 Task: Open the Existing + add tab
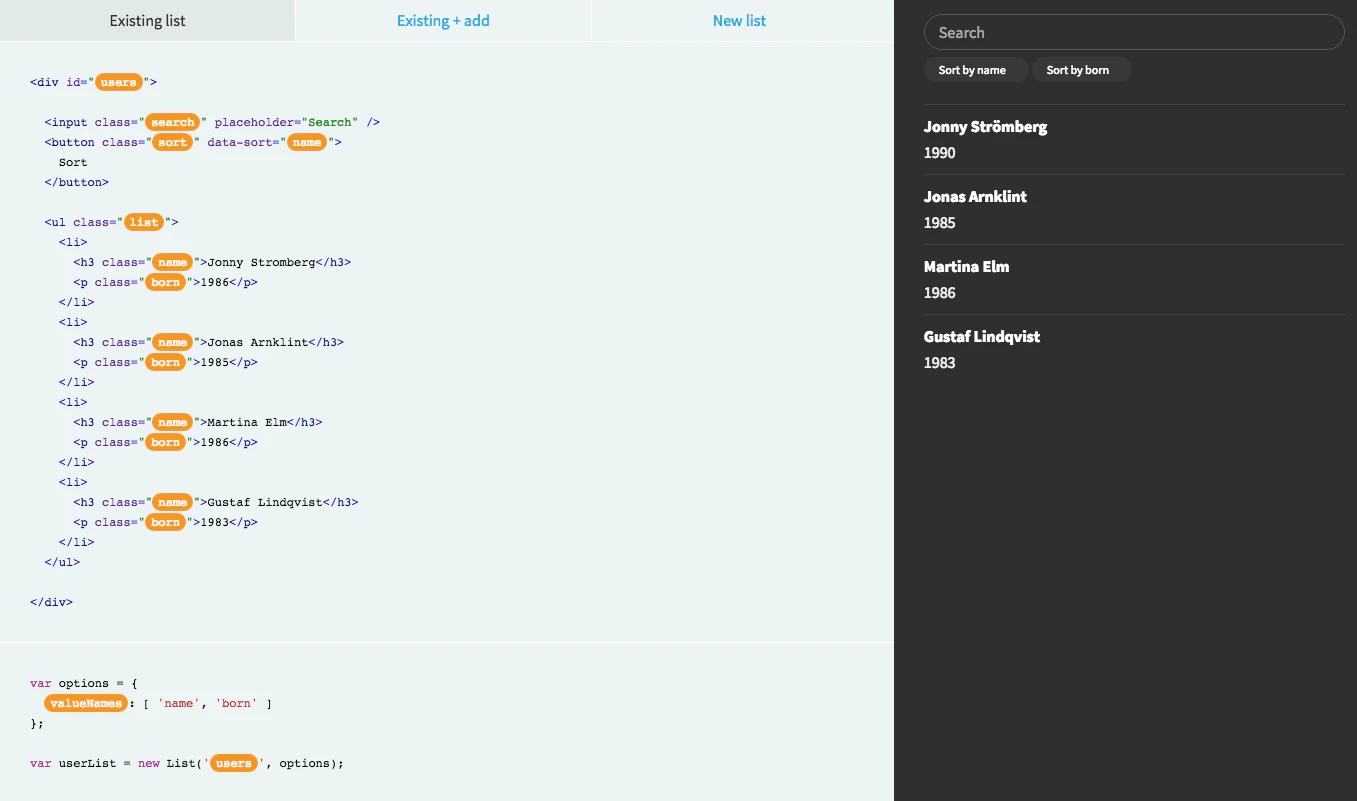(x=443, y=20)
